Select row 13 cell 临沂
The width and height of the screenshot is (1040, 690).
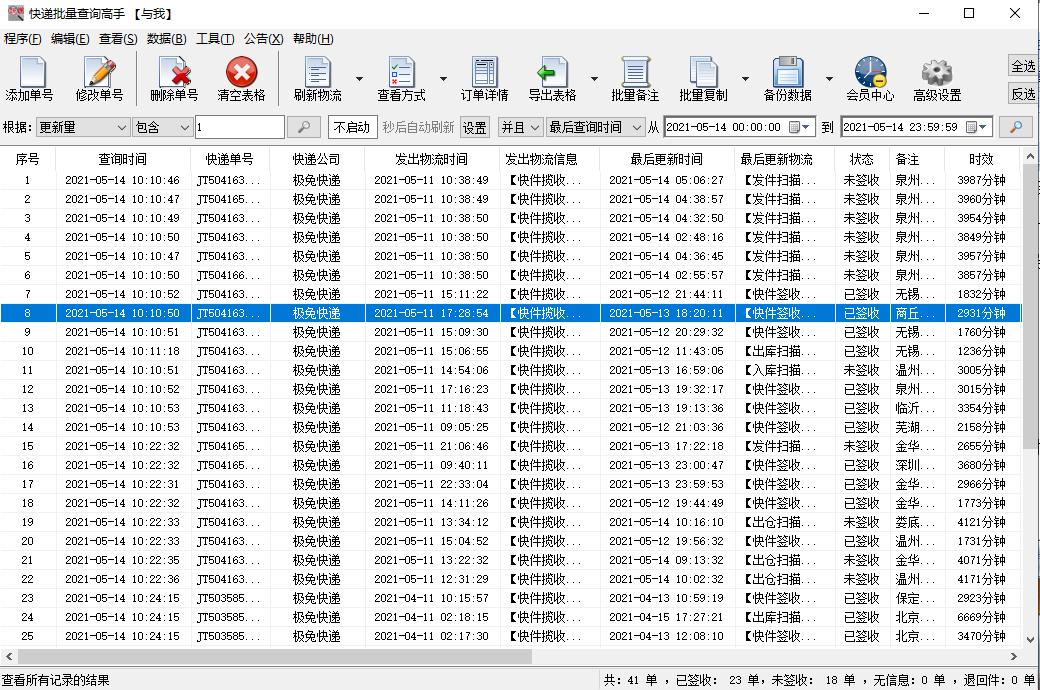(915, 408)
